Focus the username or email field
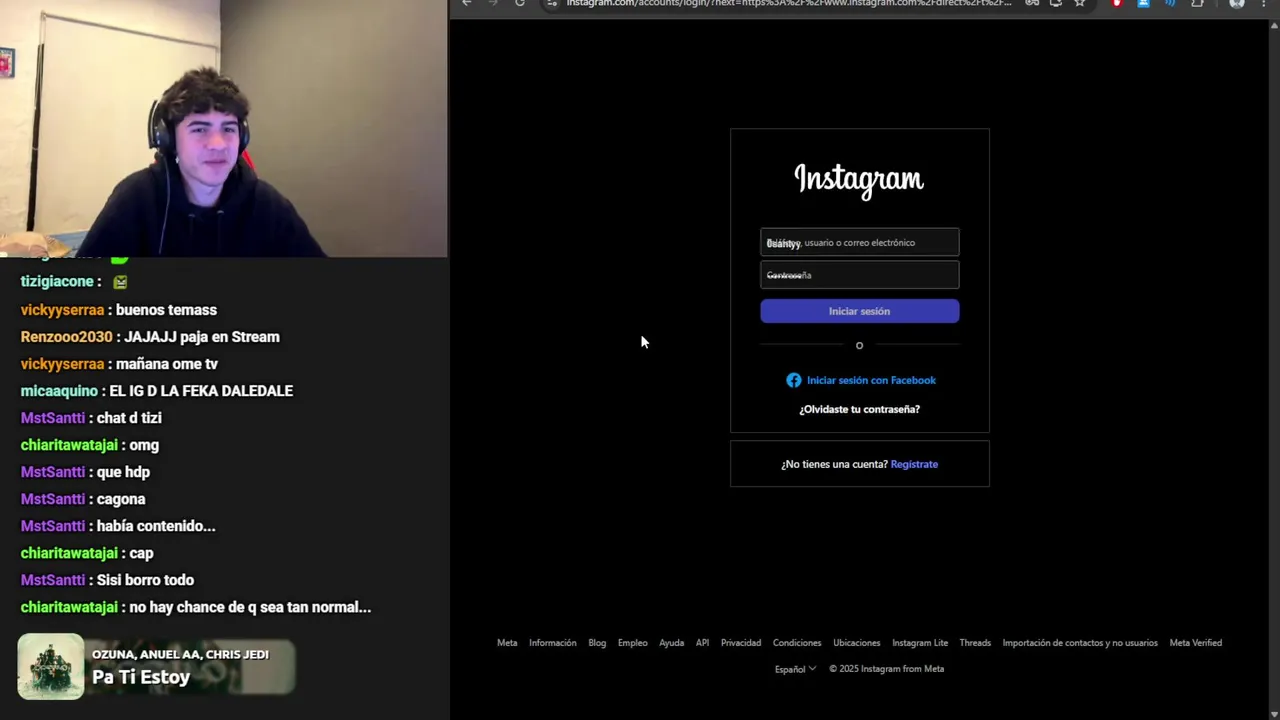Screen dimensions: 1280x720 click(859, 242)
